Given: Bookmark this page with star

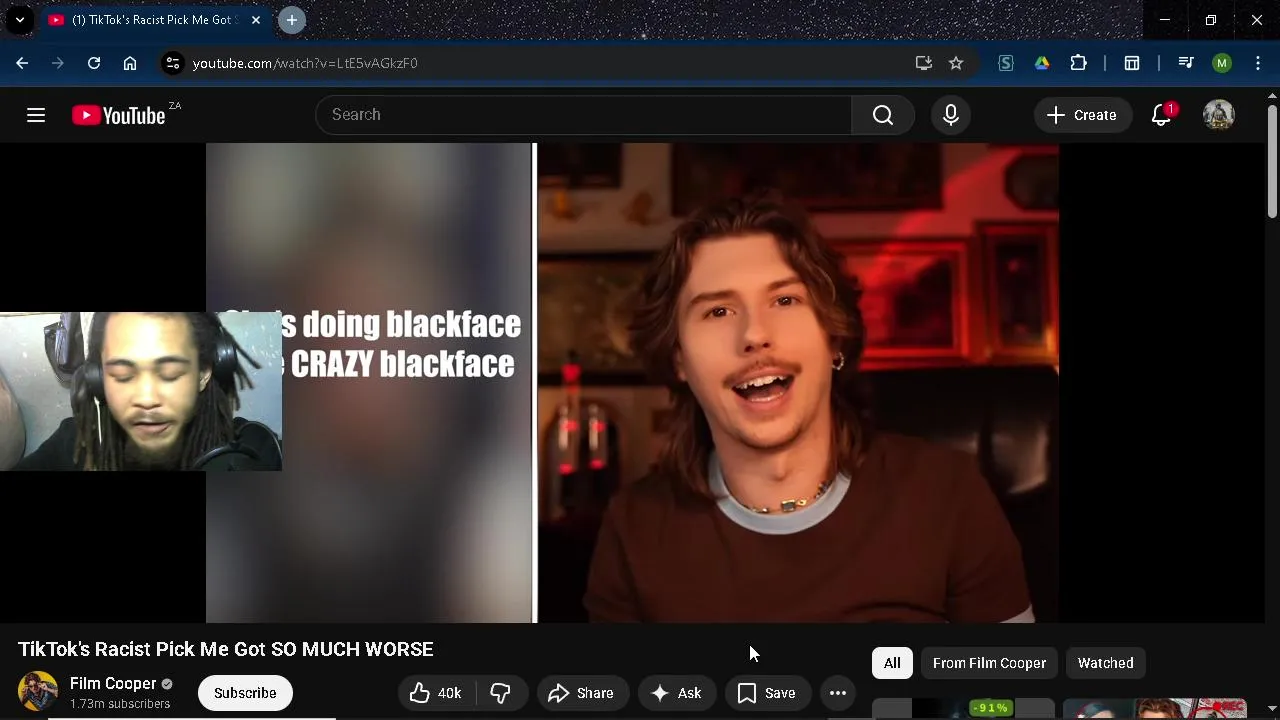Looking at the screenshot, I should [x=956, y=63].
